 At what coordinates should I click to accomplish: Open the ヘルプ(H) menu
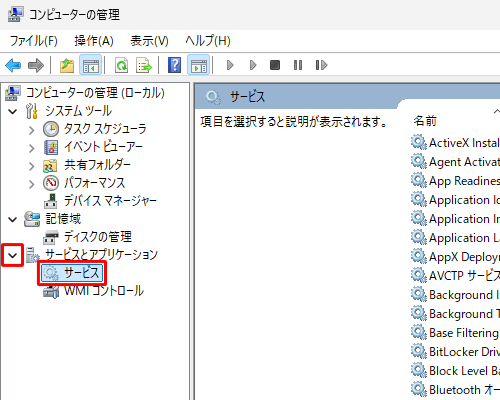pos(208,41)
